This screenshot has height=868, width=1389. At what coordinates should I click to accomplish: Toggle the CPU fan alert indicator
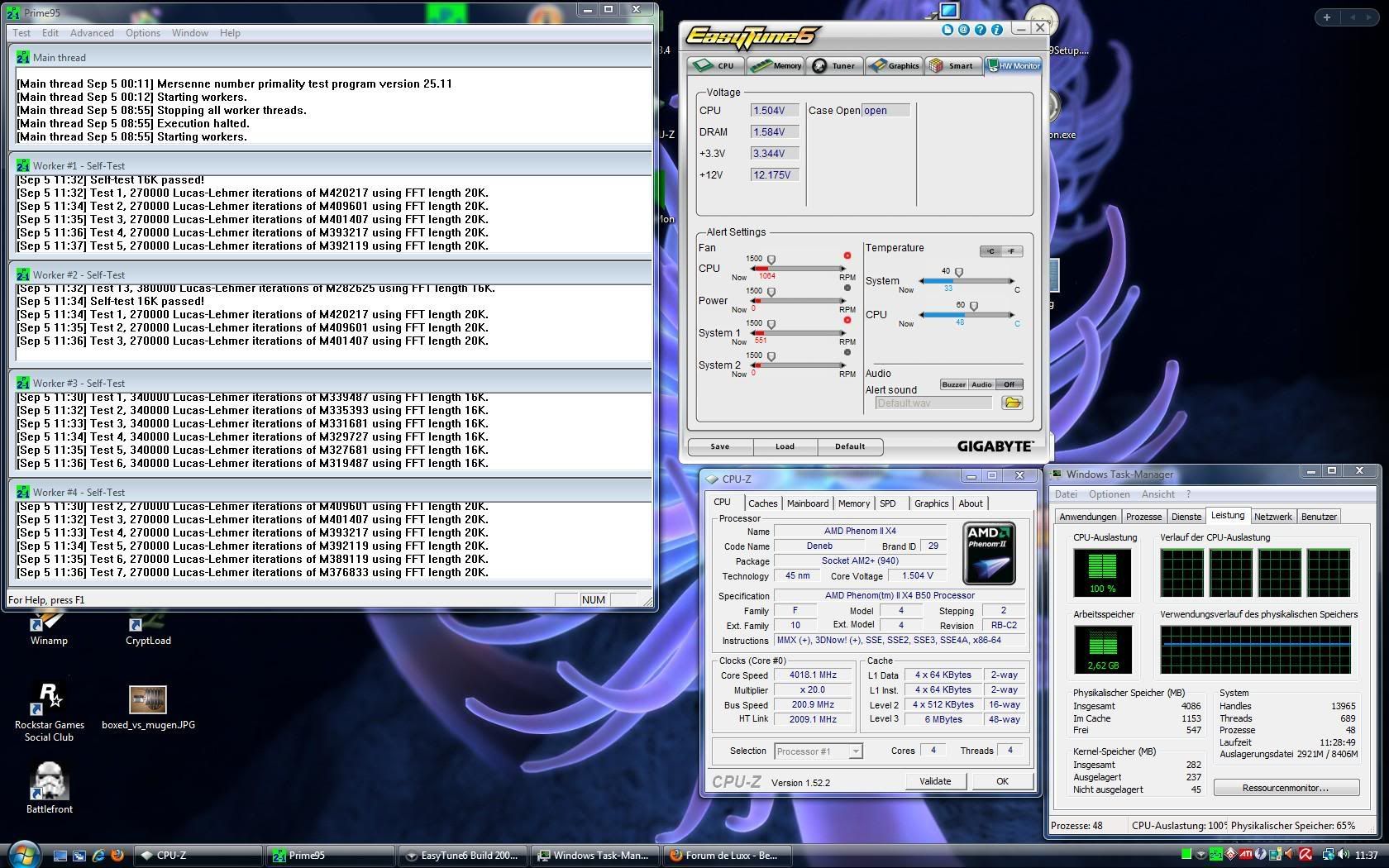847,255
